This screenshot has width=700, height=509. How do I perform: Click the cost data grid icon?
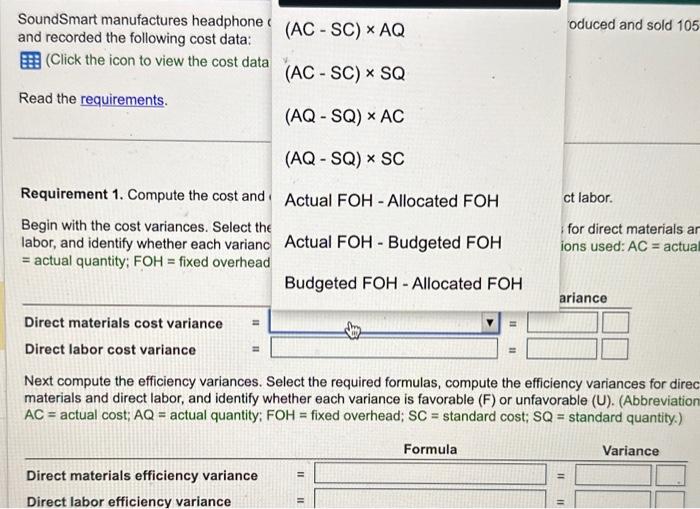(30, 60)
